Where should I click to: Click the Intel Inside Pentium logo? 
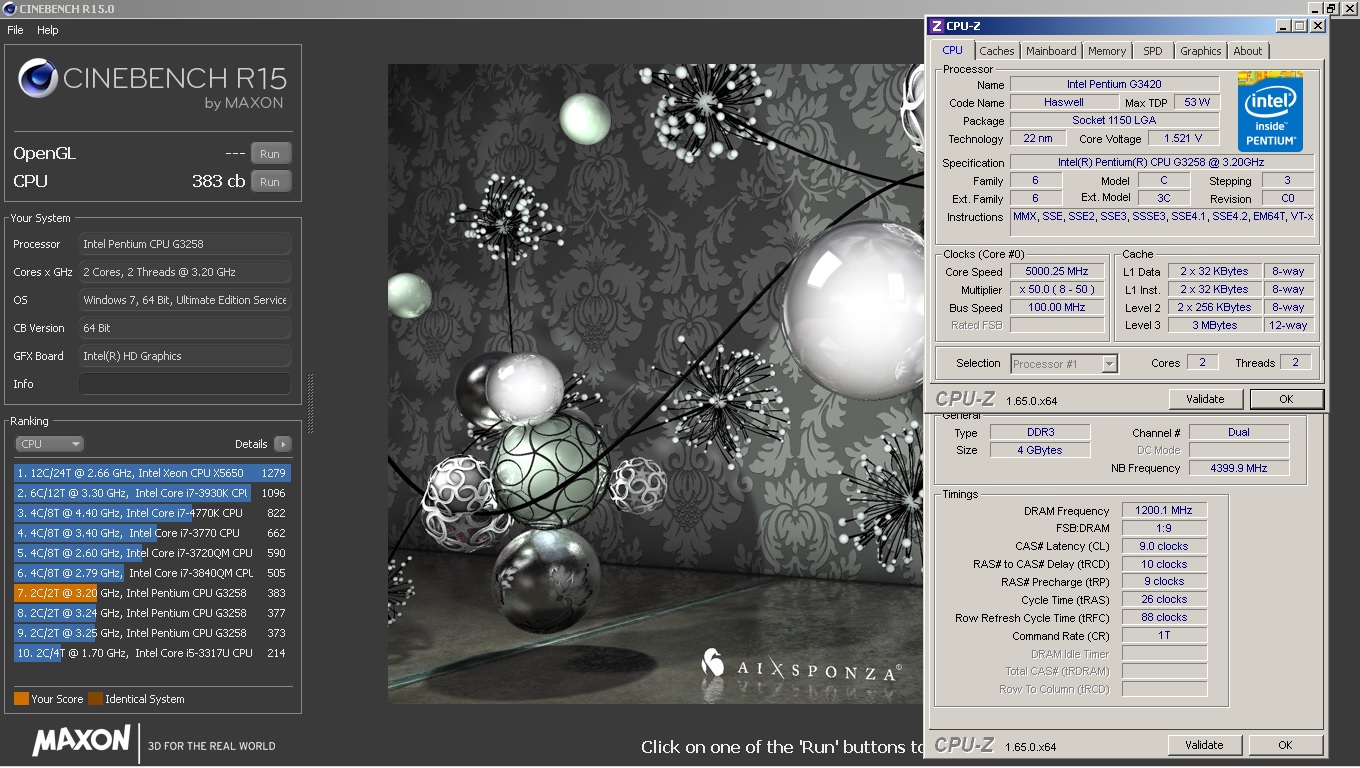1270,111
